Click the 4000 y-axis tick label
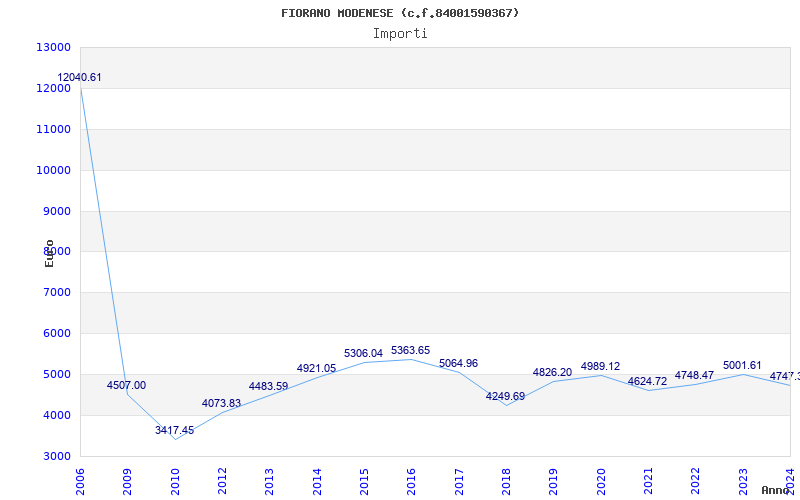800x500 pixels. (x=55, y=415)
